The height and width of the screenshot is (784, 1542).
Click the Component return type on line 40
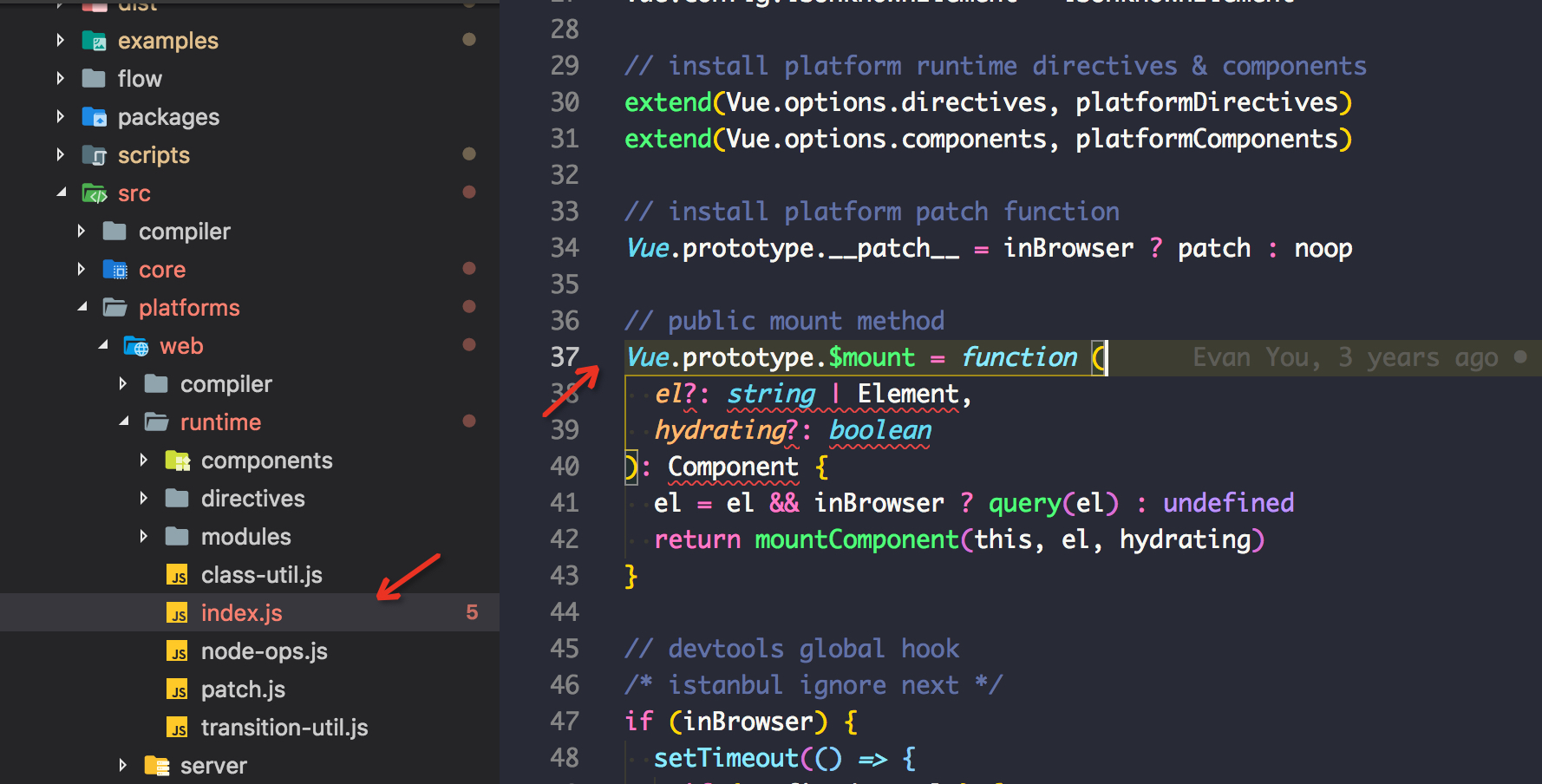click(x=733, y=467)
